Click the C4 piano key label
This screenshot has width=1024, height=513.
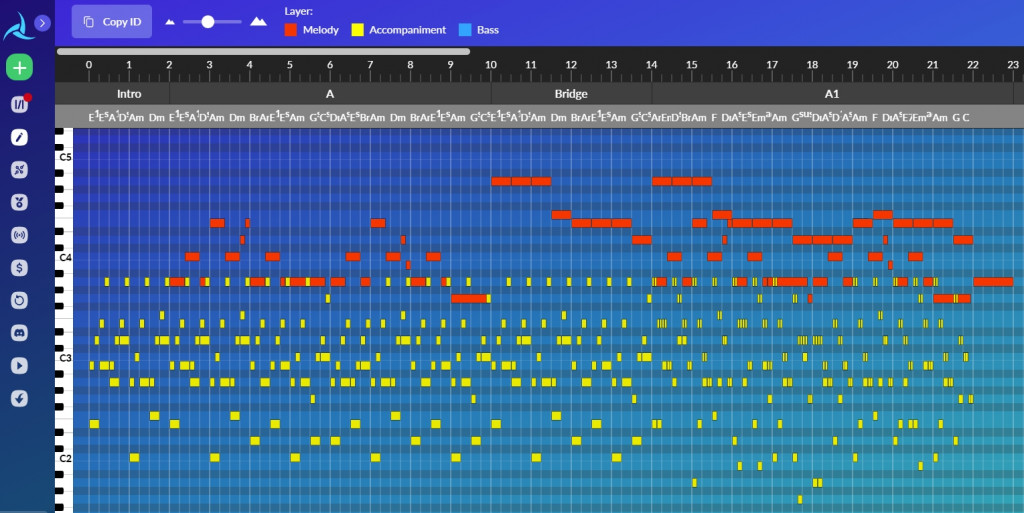coord(65,258)
